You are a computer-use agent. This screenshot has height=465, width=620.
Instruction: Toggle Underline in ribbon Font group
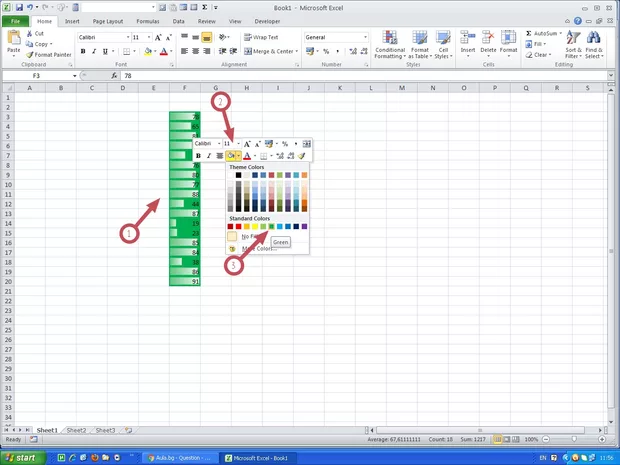(105, 51)
